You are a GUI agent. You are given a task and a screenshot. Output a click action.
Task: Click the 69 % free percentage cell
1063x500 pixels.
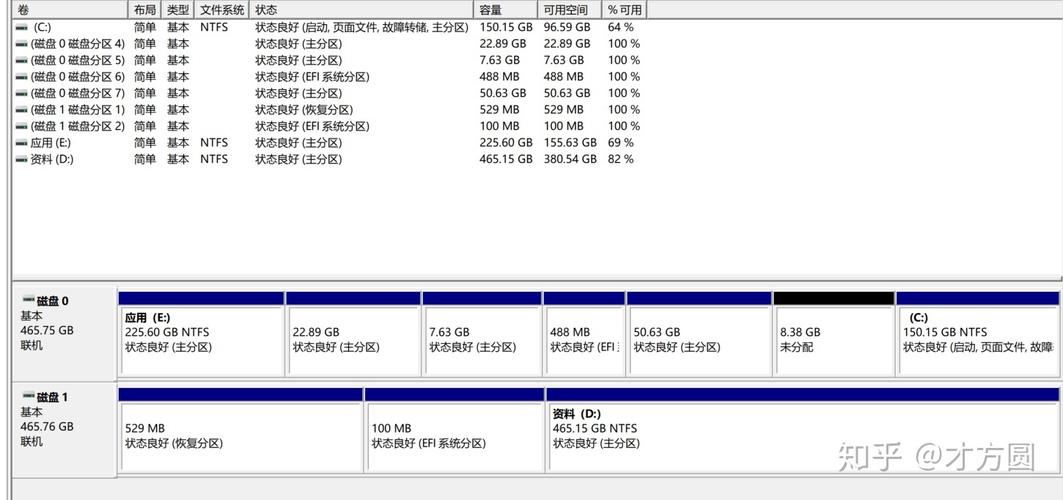(620, 143)
